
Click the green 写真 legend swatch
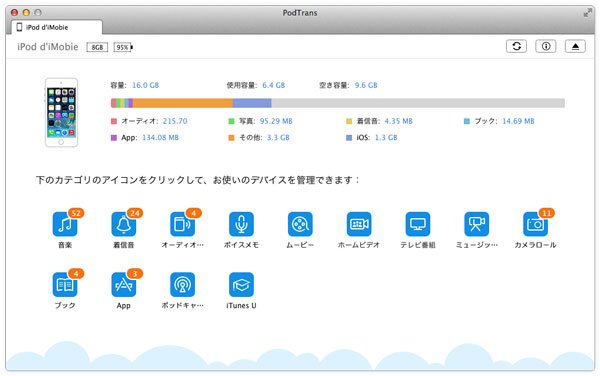click(x=231, y=121)
